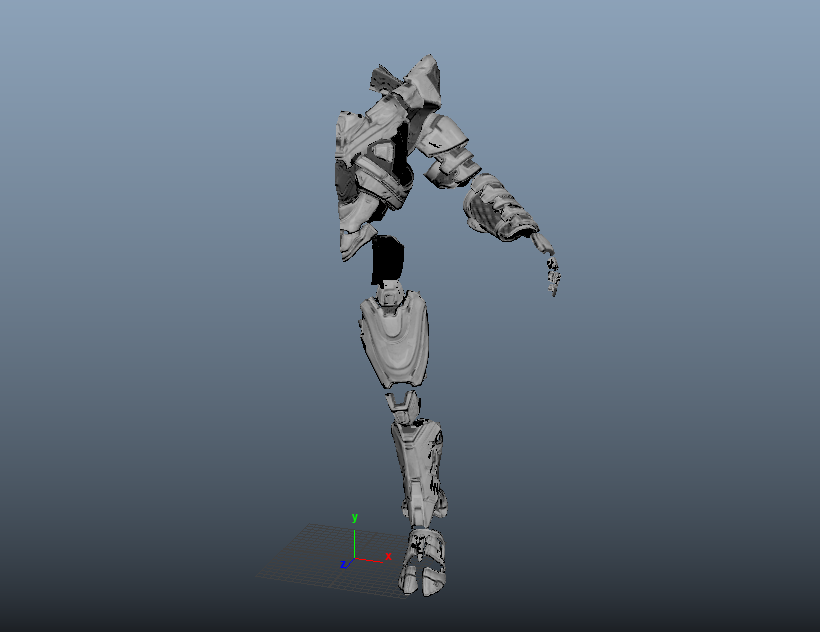This screenshot has height=632, width=820.
Task: Click the green y axis label
Action: click(x=355, y=517)
